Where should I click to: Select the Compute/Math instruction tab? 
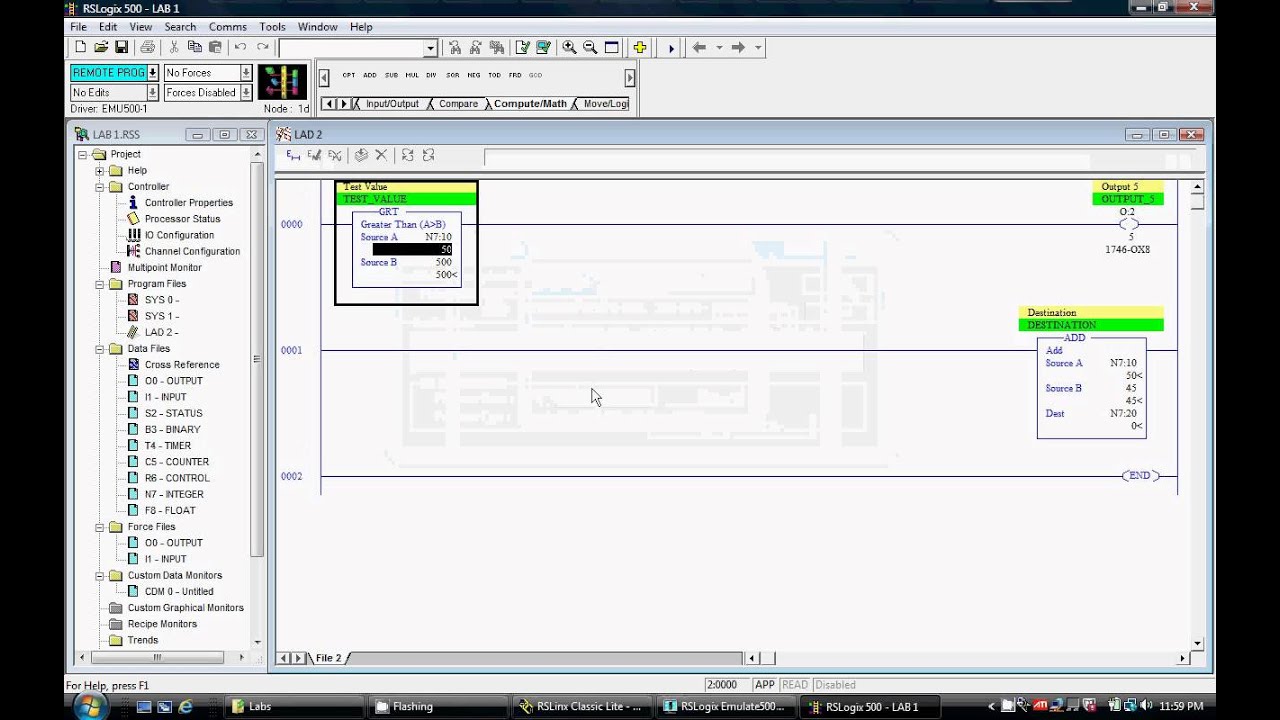point(530,104)
